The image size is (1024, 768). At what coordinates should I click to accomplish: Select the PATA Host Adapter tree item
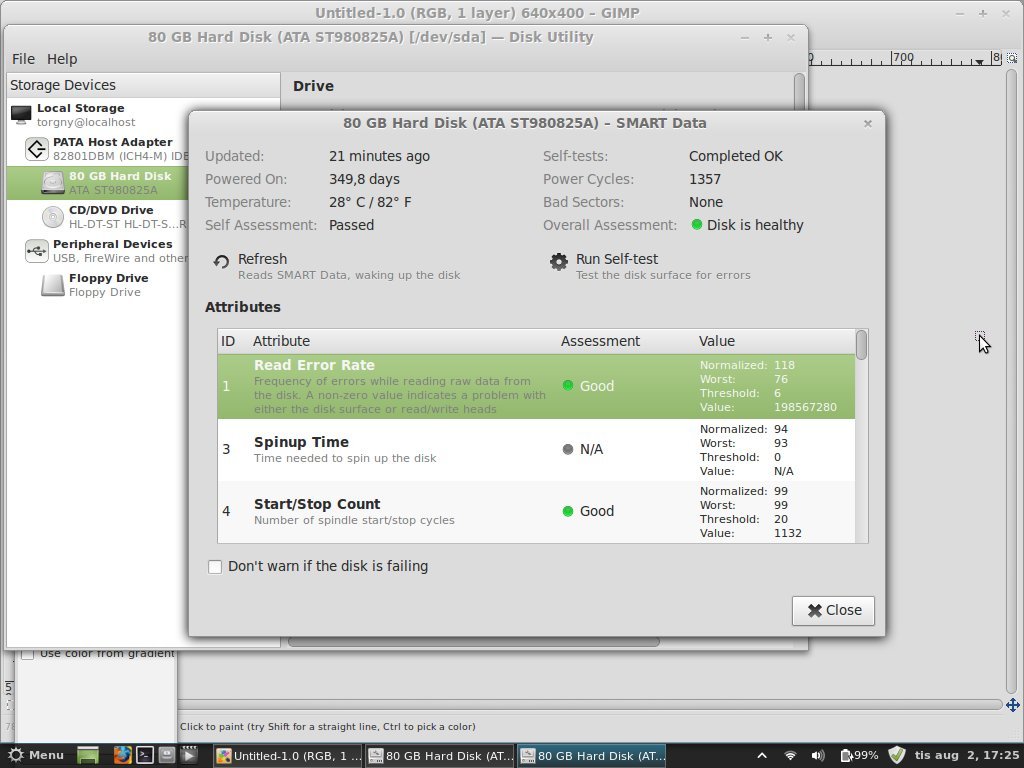click(x=98, y=149)
